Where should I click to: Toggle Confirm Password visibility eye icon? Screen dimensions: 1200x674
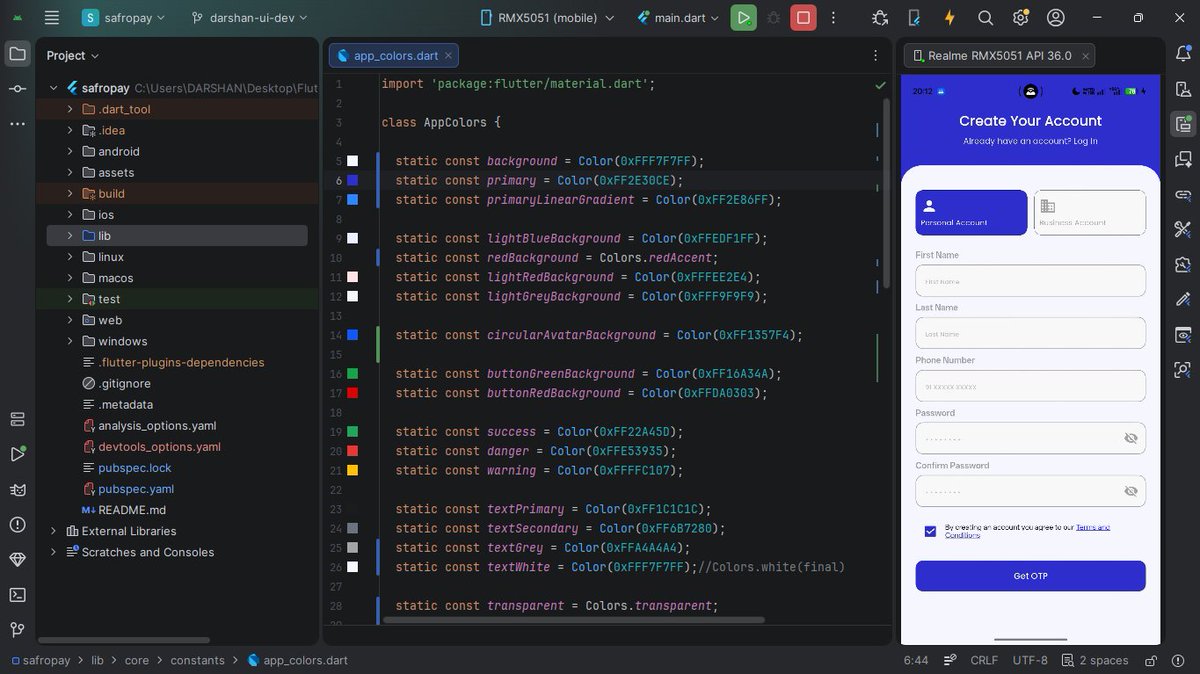[1131, 491]
